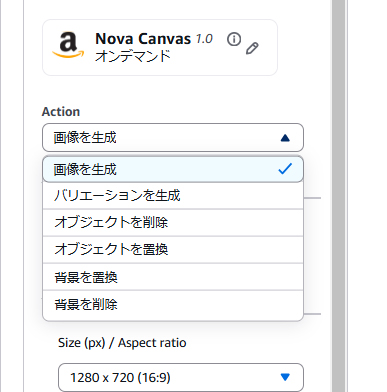Collapse the Action dropdown using its up arrow
The image size is (387, 392).
[285, 138]
